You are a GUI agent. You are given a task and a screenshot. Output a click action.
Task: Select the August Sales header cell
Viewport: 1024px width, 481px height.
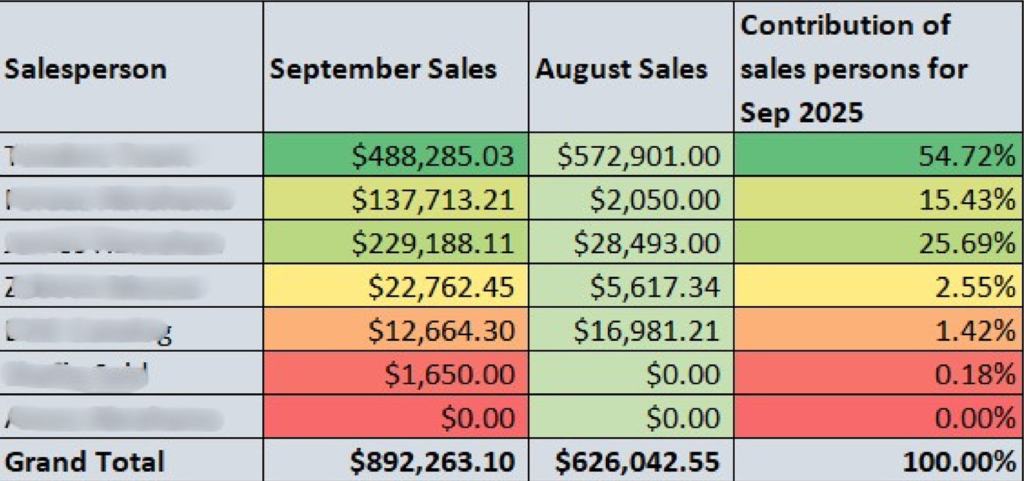(x=621, y=69)
